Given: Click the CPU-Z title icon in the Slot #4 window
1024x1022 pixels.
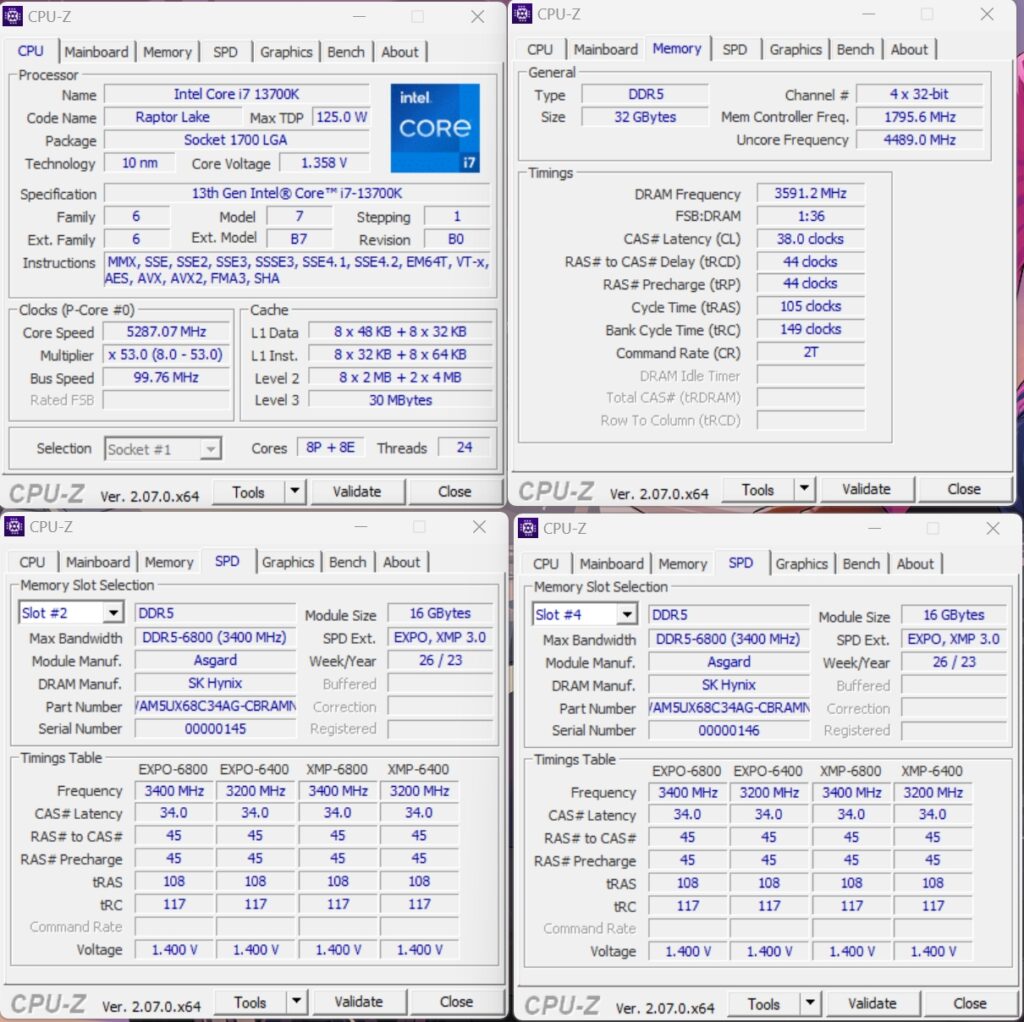Looking at the screenshot, I should 528,528.
